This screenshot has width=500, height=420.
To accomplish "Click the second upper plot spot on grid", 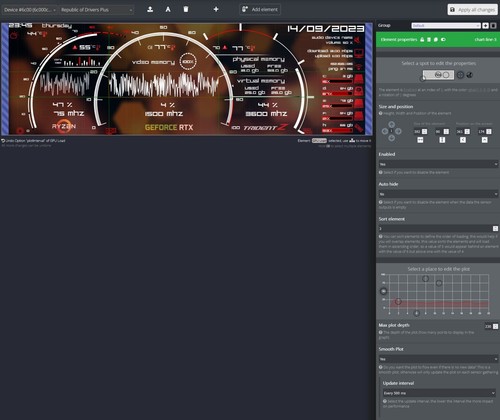I will pyautogui.click(x=439, y=283).
